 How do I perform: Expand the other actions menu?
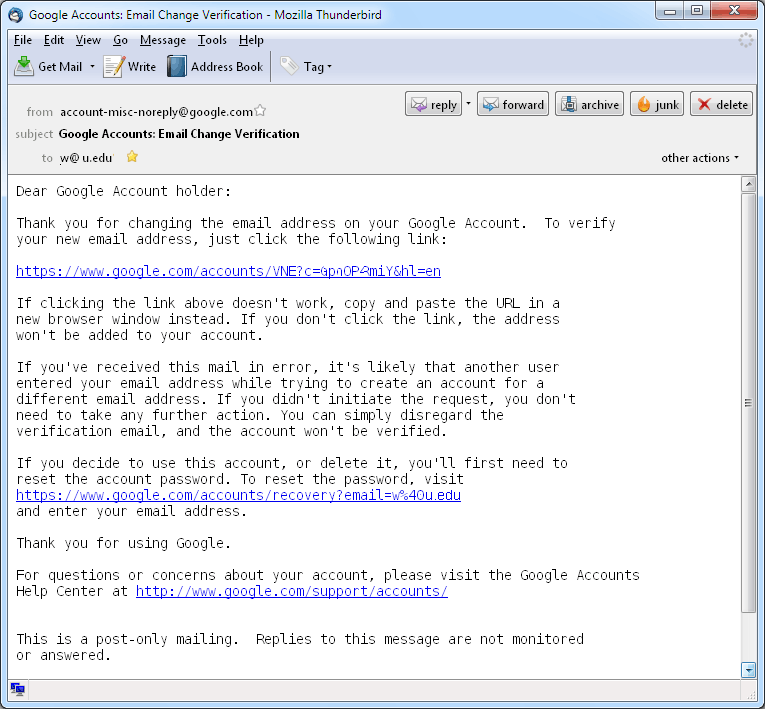point(700,158)
